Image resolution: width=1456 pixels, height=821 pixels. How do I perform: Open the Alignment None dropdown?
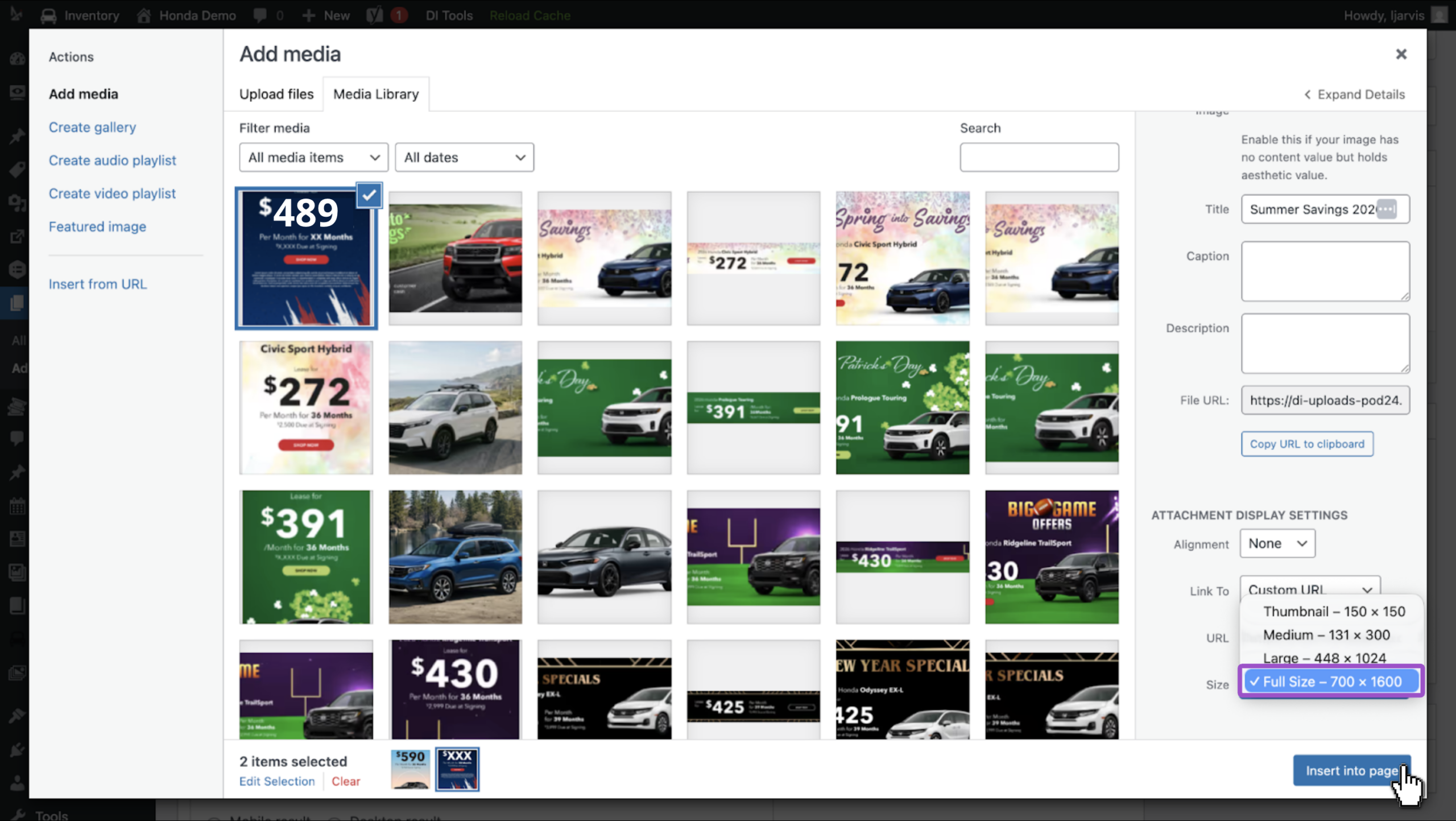[x=1277, y=543]
